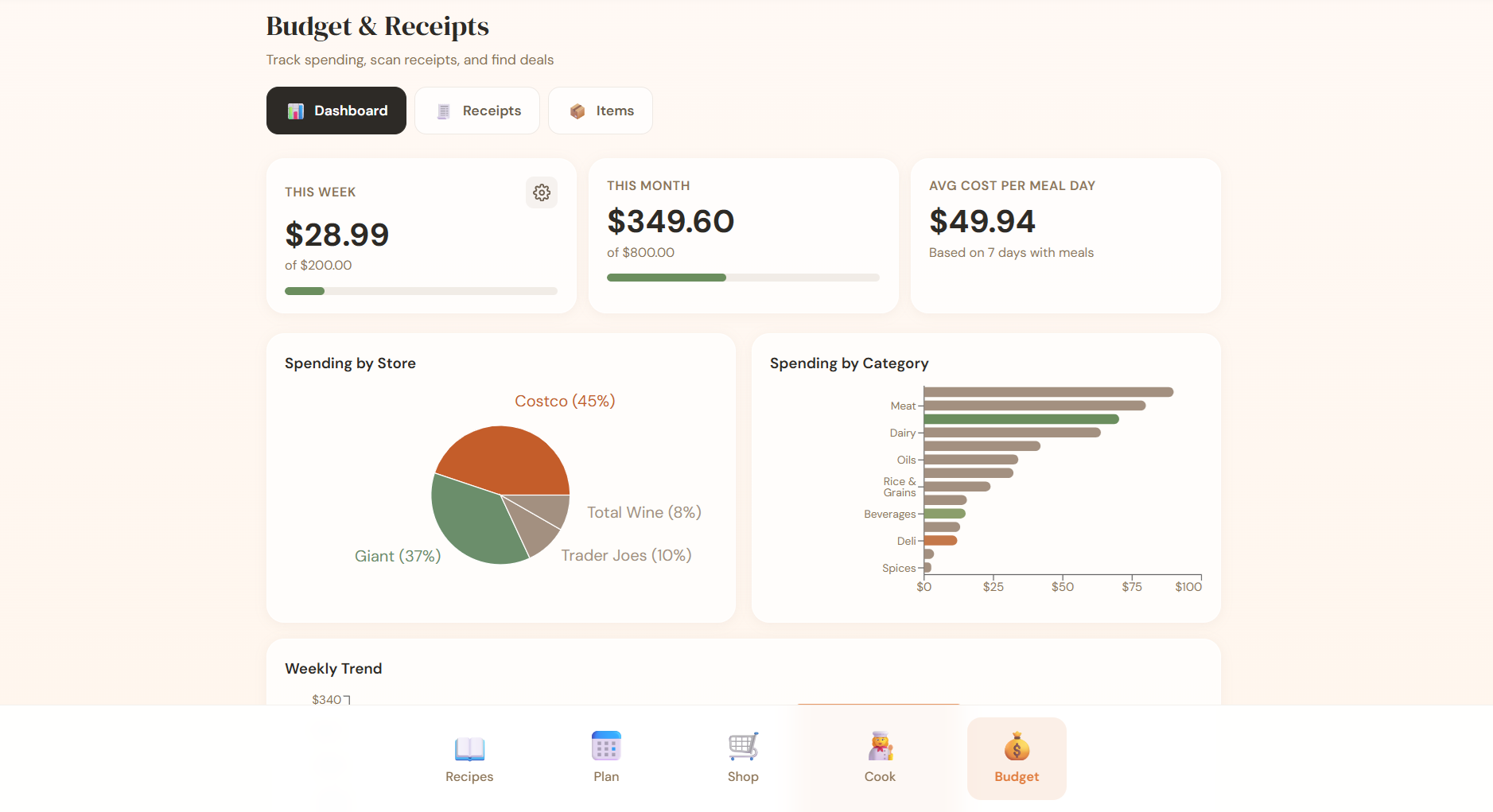Select the Cook chef icon
Screen dimensions: 1493x812
[x=879, y=747]
